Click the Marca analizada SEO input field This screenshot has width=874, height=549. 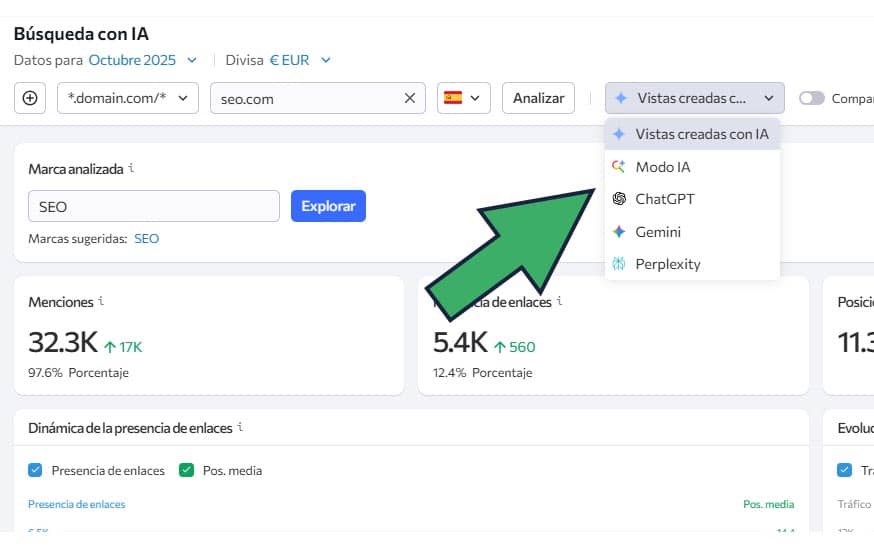pyautogui.click(x=154, y=206)
